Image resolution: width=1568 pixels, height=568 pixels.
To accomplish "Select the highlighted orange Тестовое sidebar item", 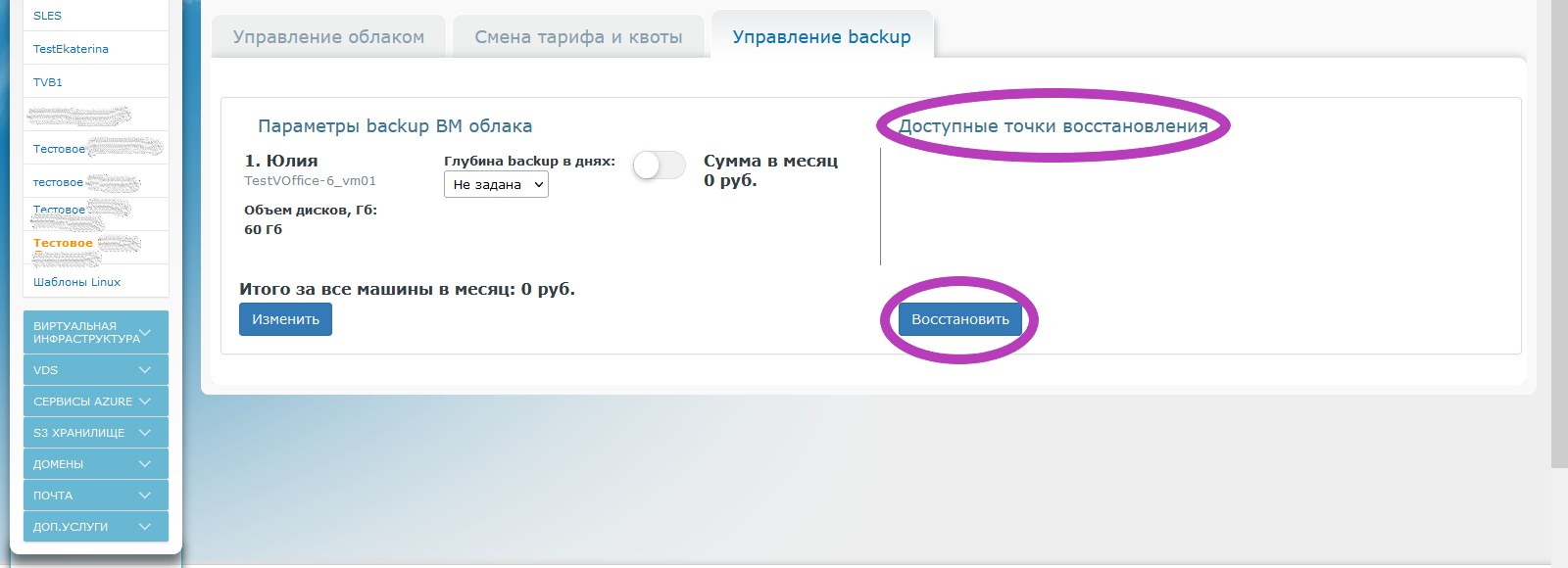I will [x=63, y=243].
